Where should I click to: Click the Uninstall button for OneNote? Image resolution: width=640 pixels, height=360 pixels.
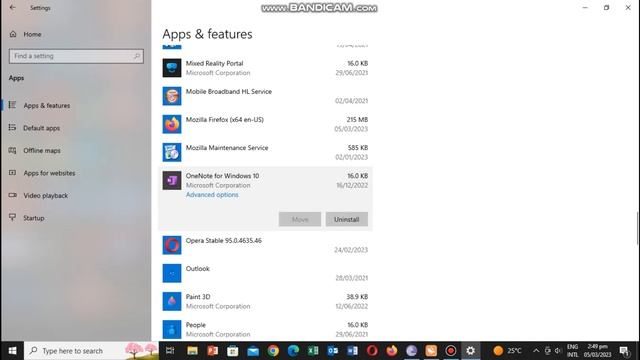[347, 219]
